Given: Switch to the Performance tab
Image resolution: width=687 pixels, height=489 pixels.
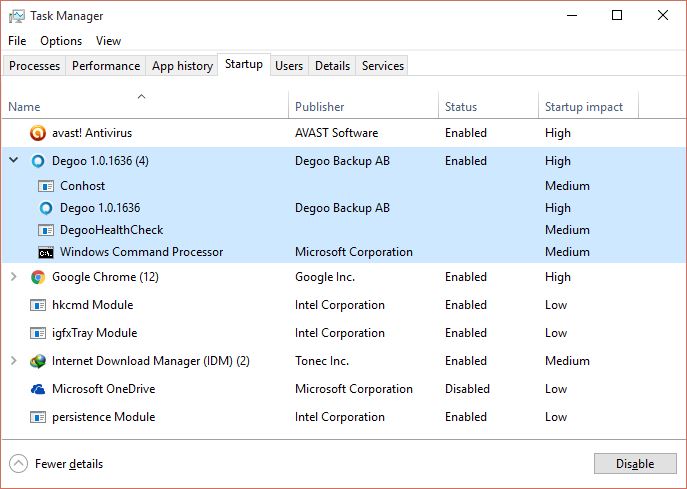Looking at the screenshot, I should click(x=106, y=66).
